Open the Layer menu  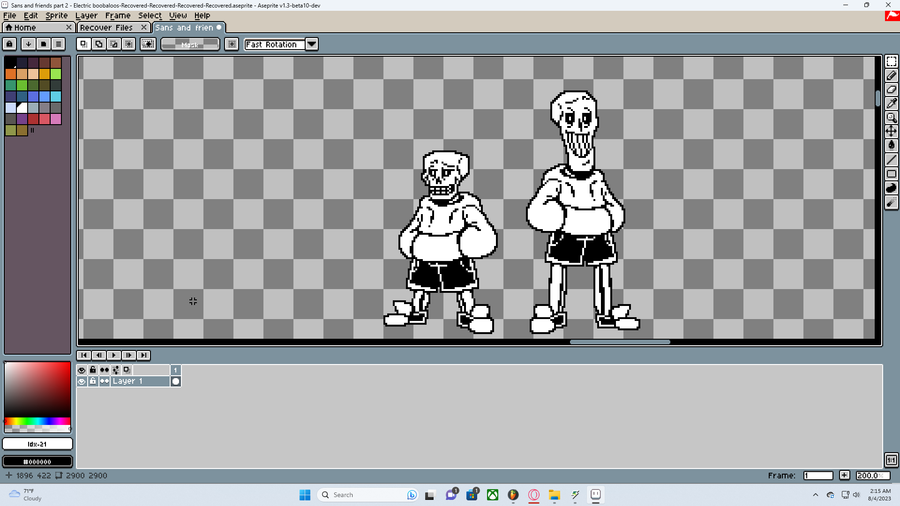86,15
